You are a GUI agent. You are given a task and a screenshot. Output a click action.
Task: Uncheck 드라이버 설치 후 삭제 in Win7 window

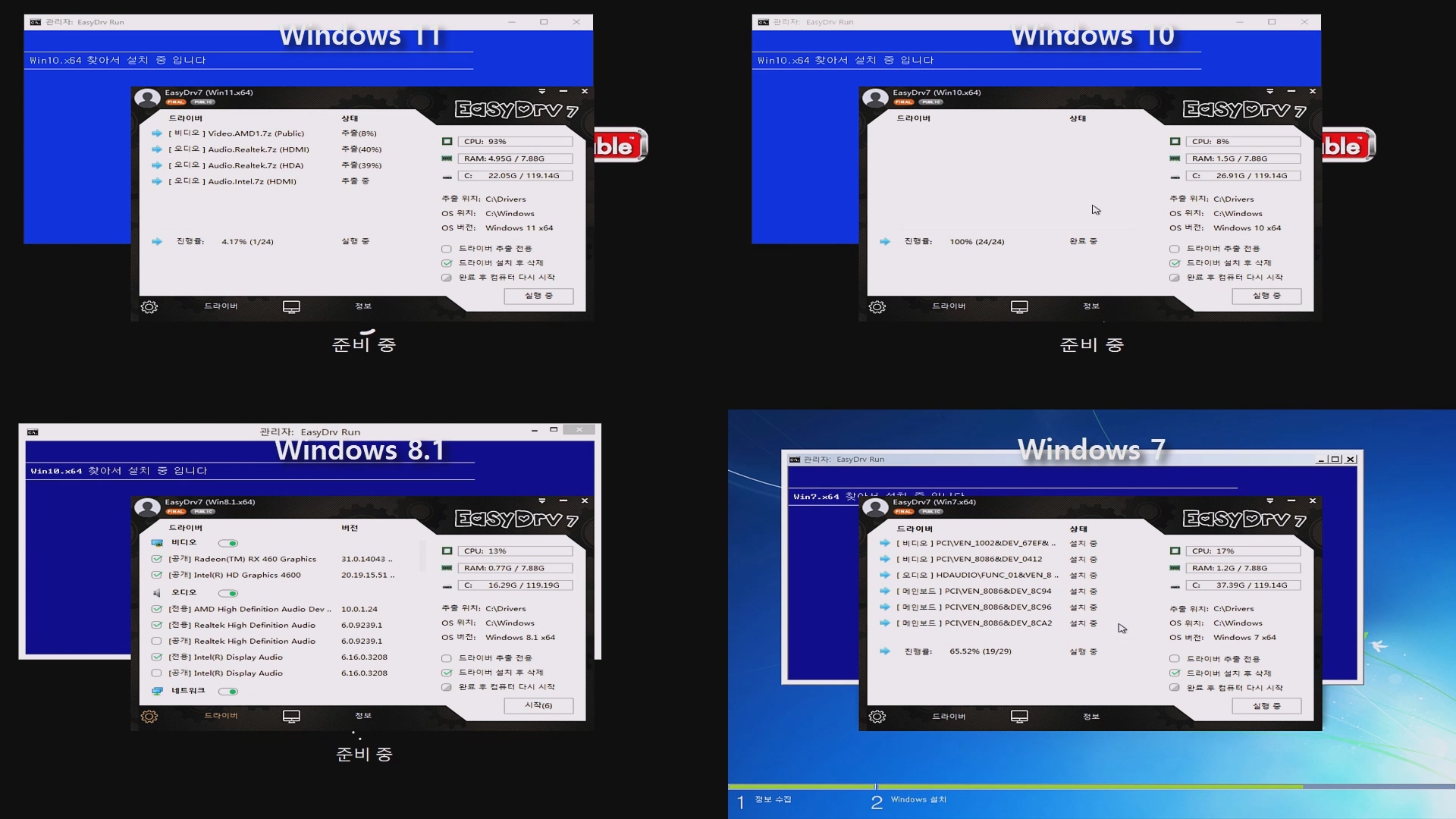coord(1175,673)
